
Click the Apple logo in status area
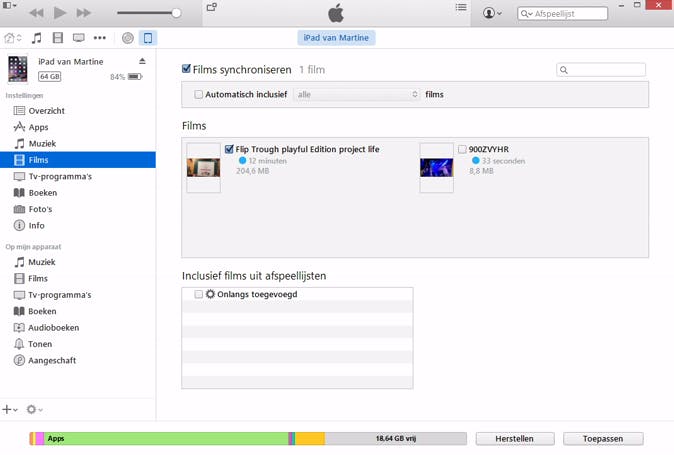(336, 13)
